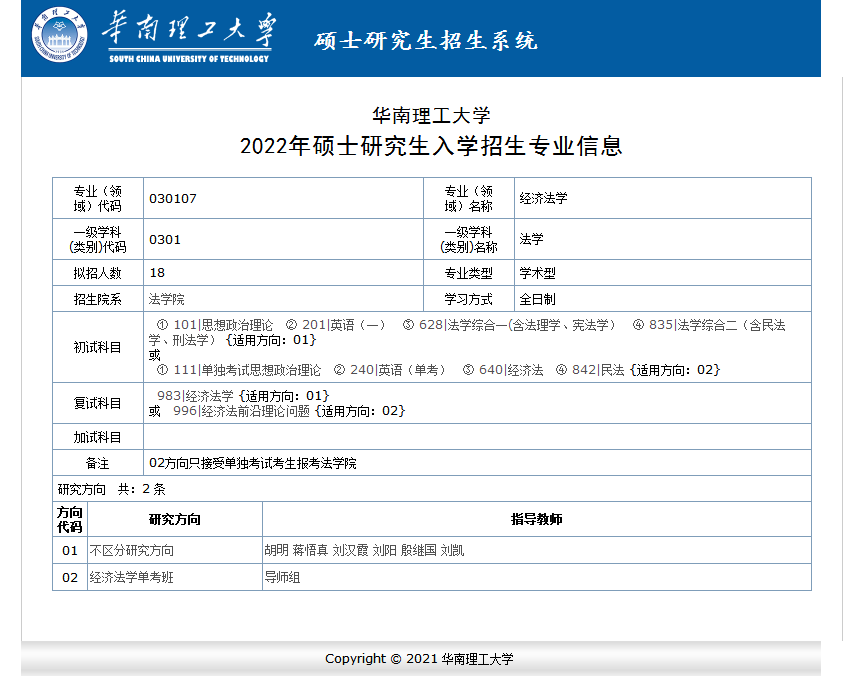The height and width of the screenshot is (685, 850).
Task: Open supervisor 刘汉霞's profile link
Action: (x=350, y=551)
